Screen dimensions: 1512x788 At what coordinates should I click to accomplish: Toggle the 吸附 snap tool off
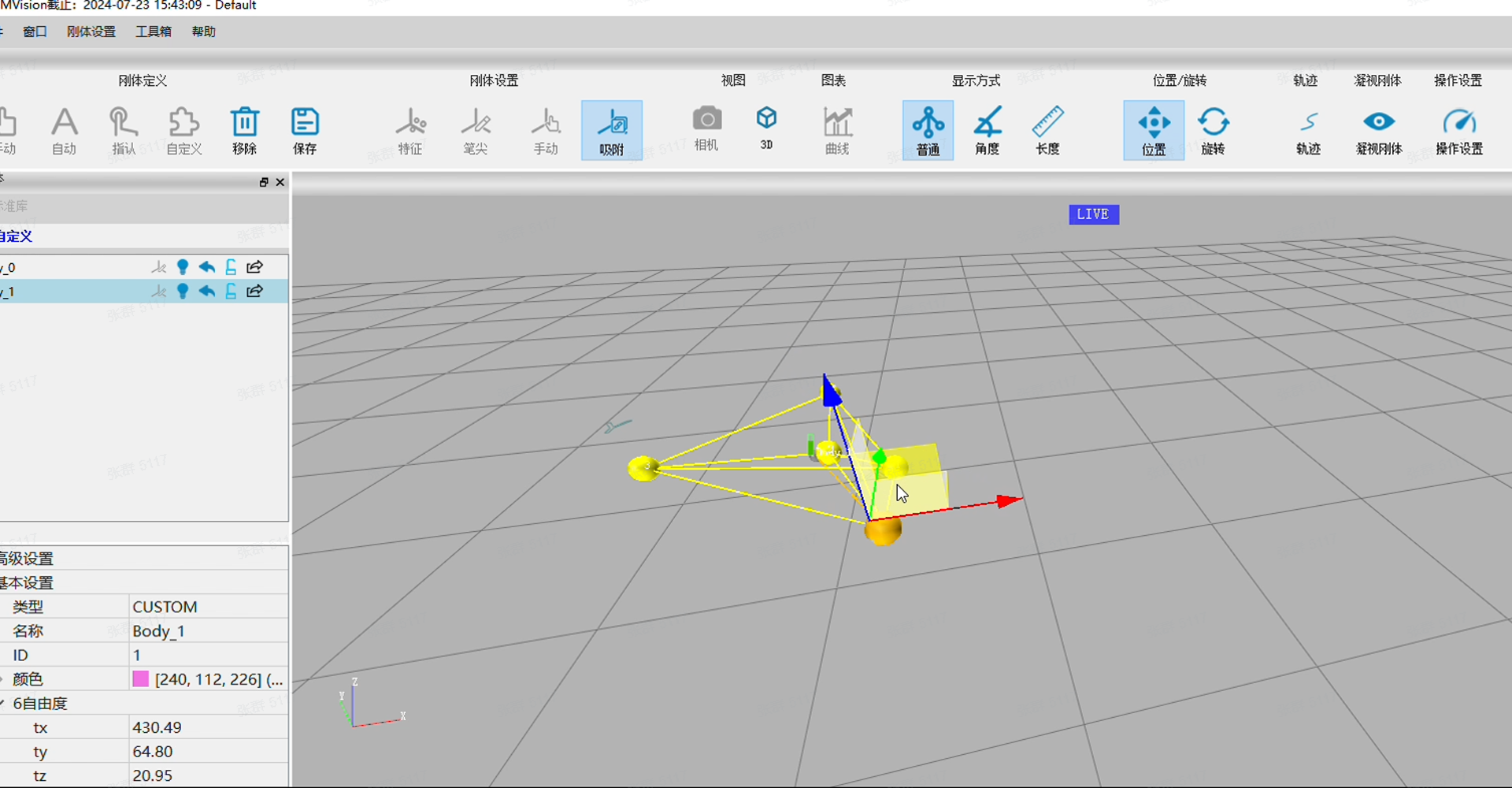[x=612, y=130]
